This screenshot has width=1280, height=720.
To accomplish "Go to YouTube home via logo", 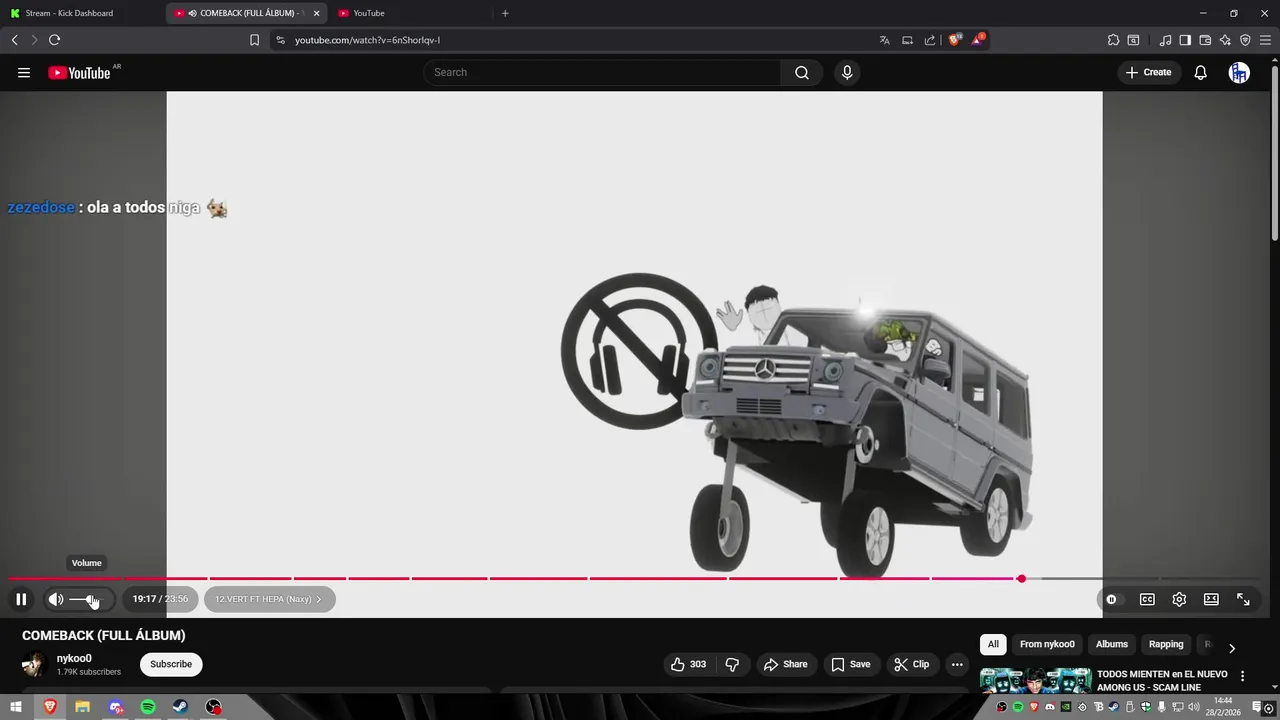I will [x=79, y=72].
